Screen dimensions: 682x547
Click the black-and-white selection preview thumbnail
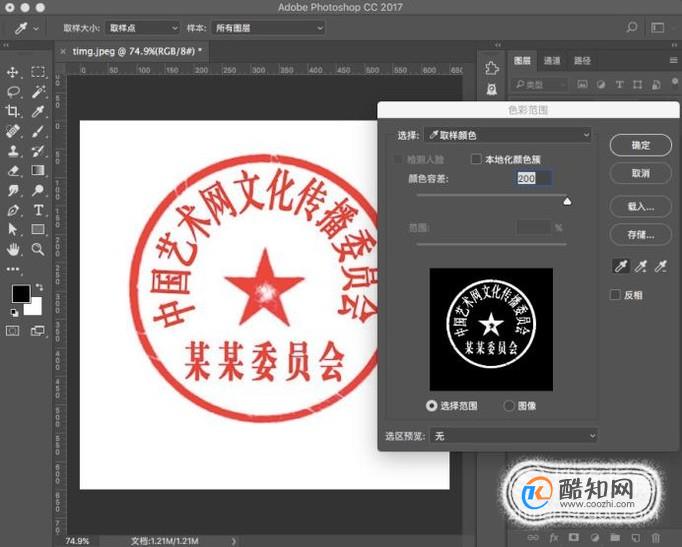(x=491, y=329)
